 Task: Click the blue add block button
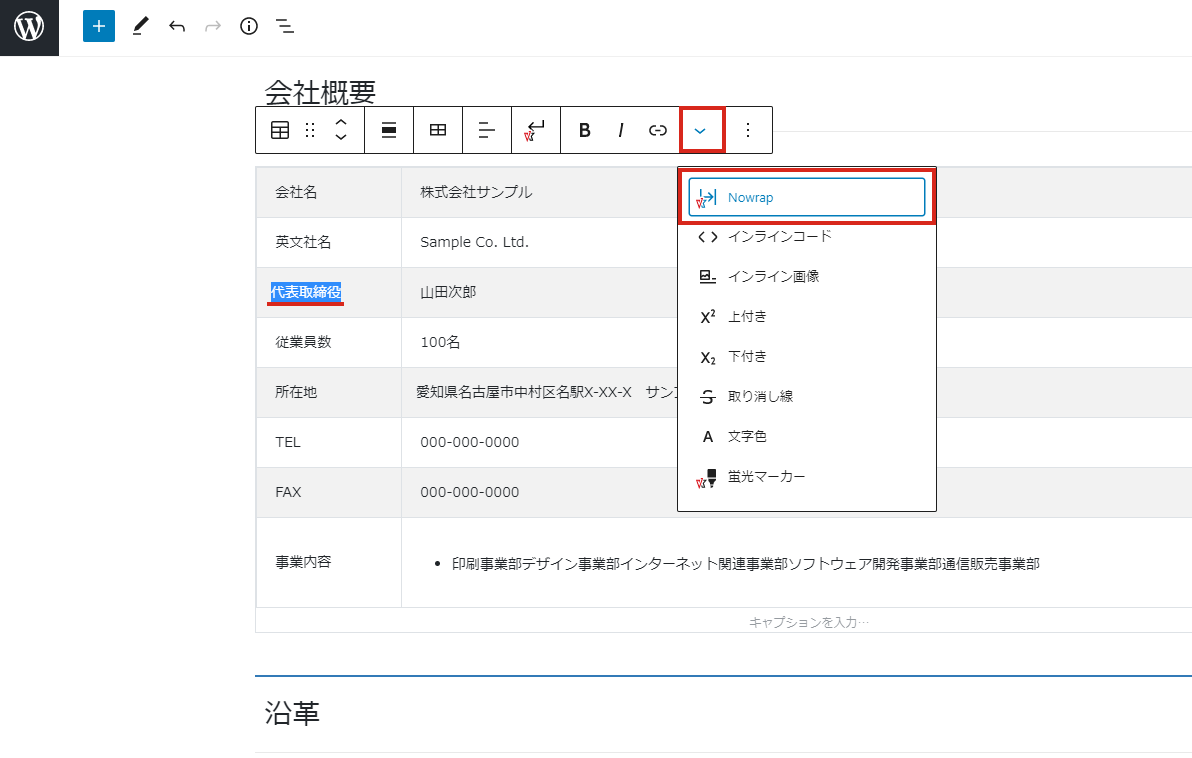pos(98,27)
